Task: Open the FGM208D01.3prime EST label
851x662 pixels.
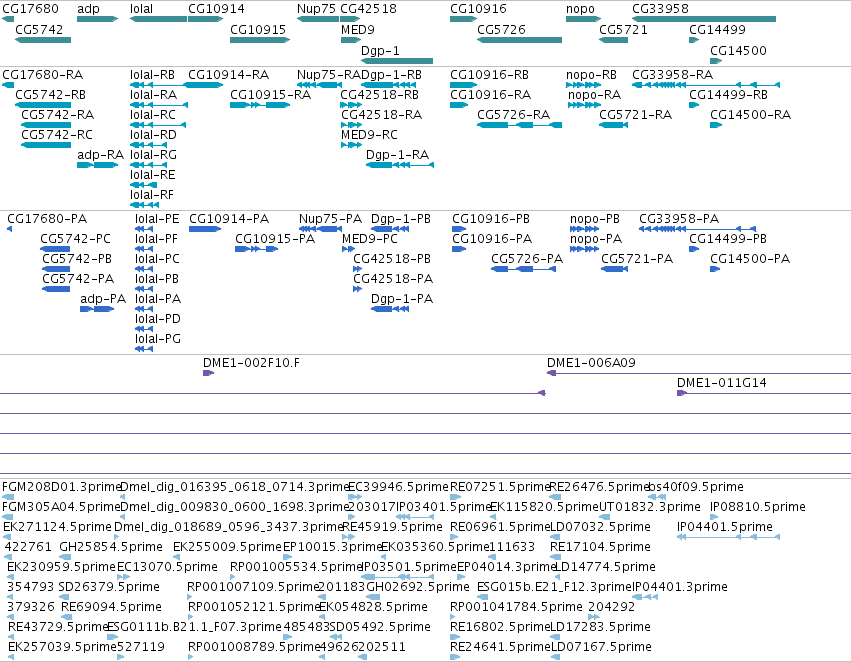Action: point(61,487)
